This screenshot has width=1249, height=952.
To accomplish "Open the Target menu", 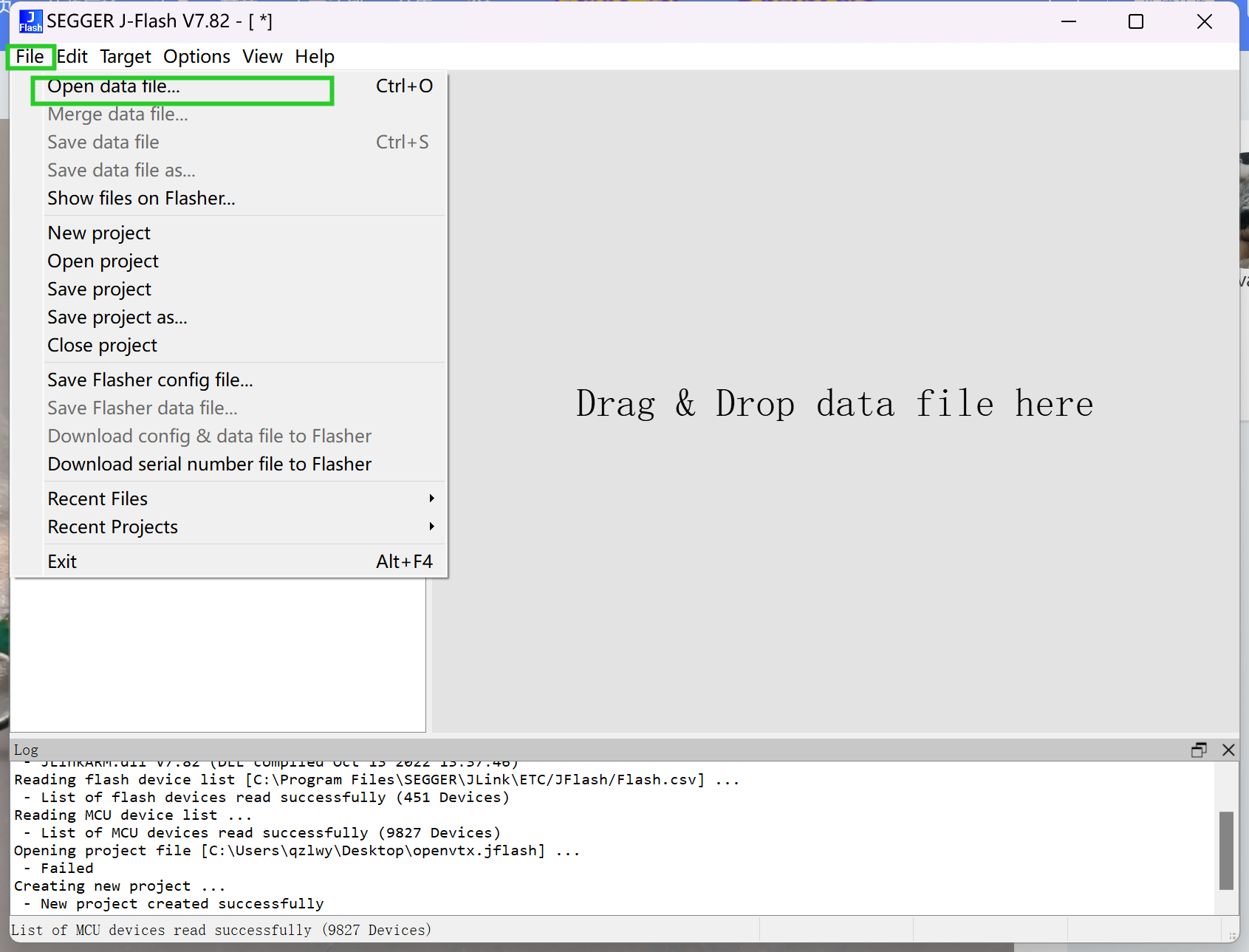I will [x=125, y=57].
